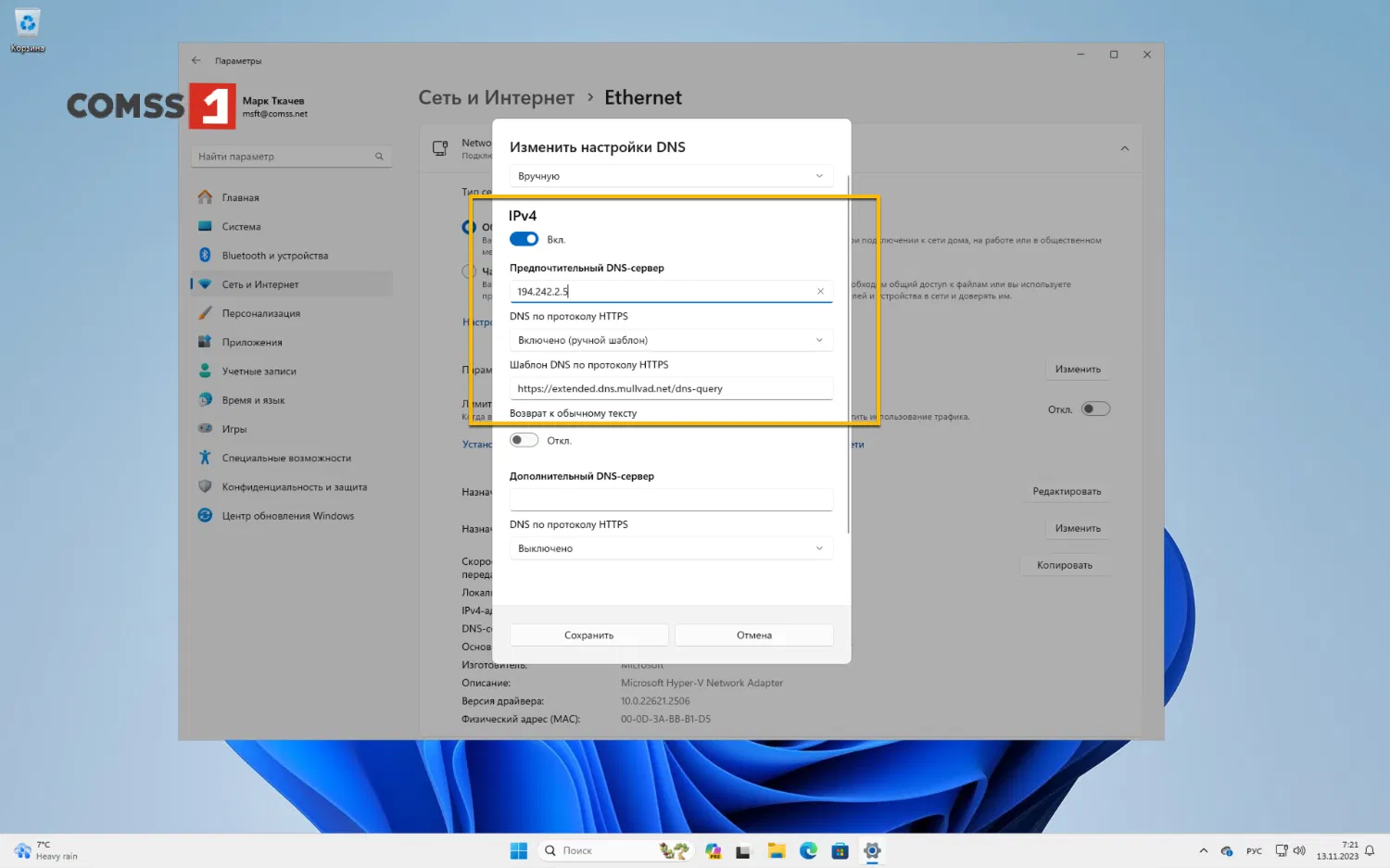Viewport: 1390px width, 868px height.
Task: Click the Bluetooth и устройства icon
Action: click(x=205, y=255)
